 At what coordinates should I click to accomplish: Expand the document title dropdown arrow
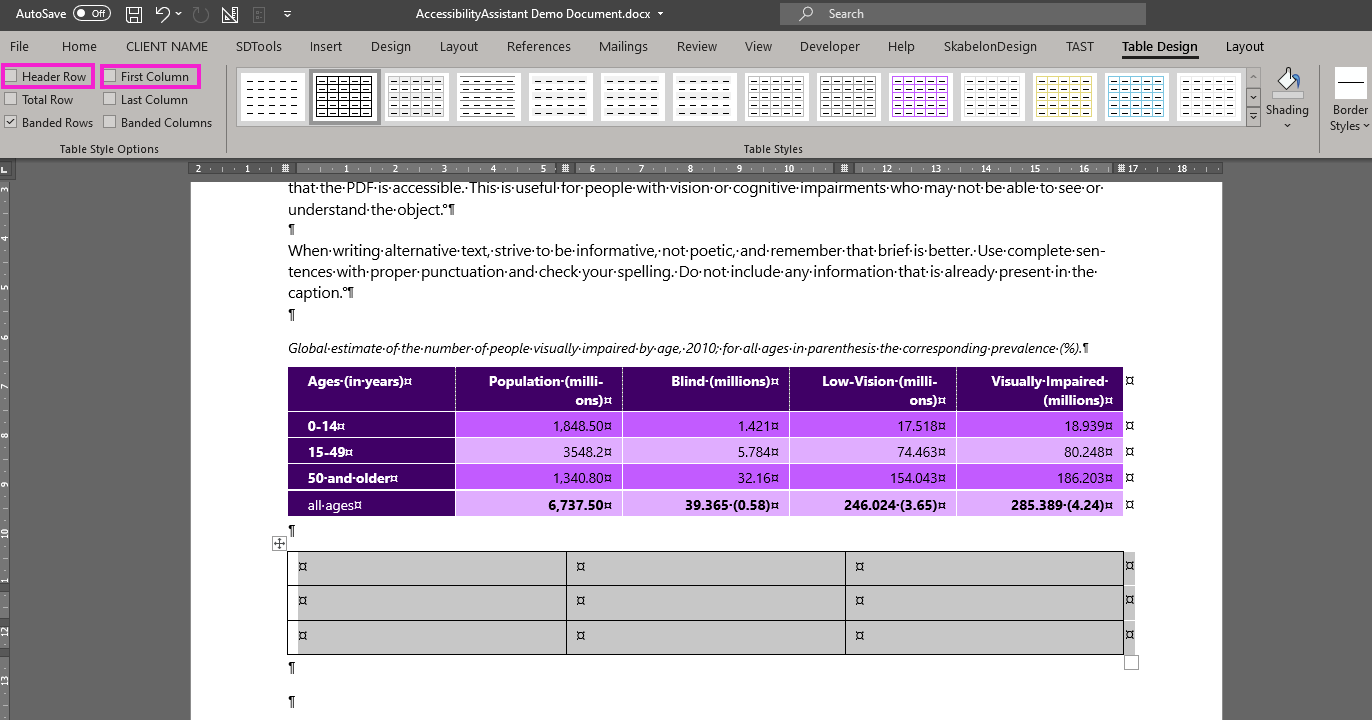tap(661, 14)
